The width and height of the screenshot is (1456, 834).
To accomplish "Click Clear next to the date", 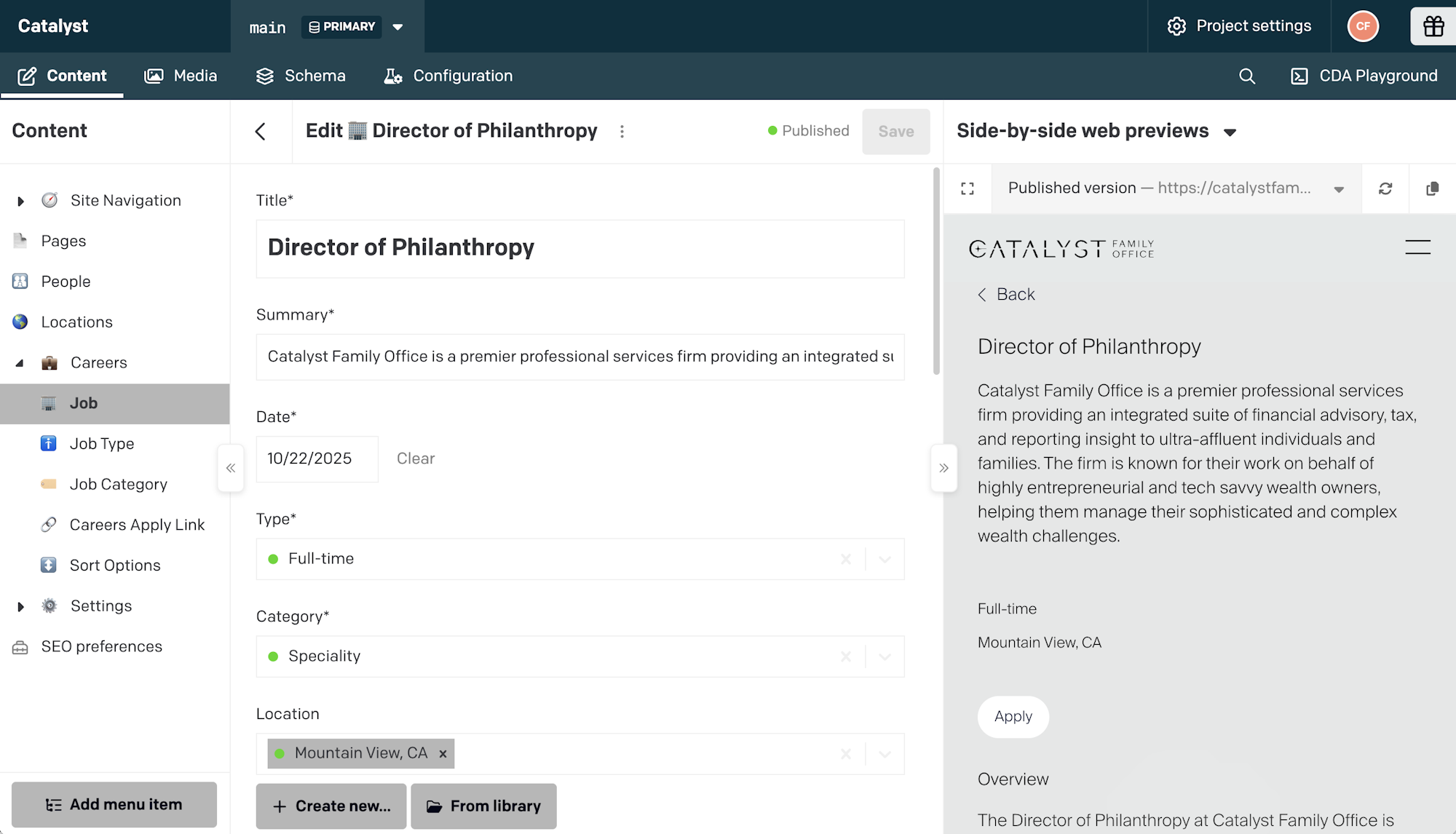I will (415, 458).
